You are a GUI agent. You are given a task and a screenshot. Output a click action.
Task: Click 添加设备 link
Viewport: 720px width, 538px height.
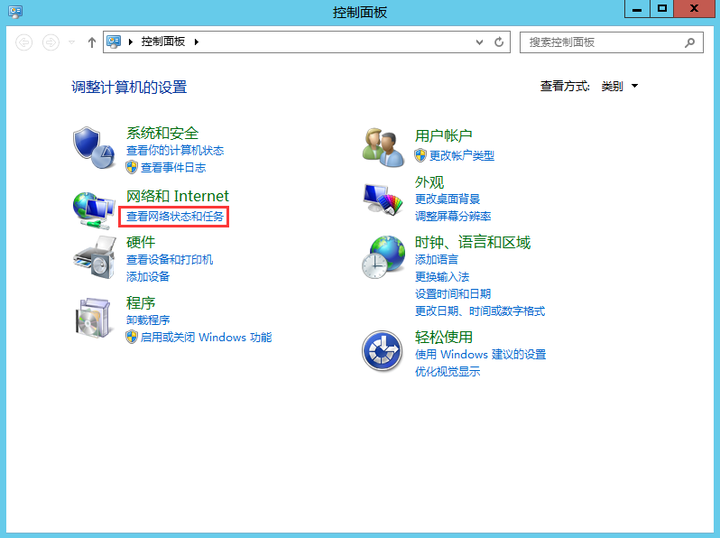(x=148, y=276)
